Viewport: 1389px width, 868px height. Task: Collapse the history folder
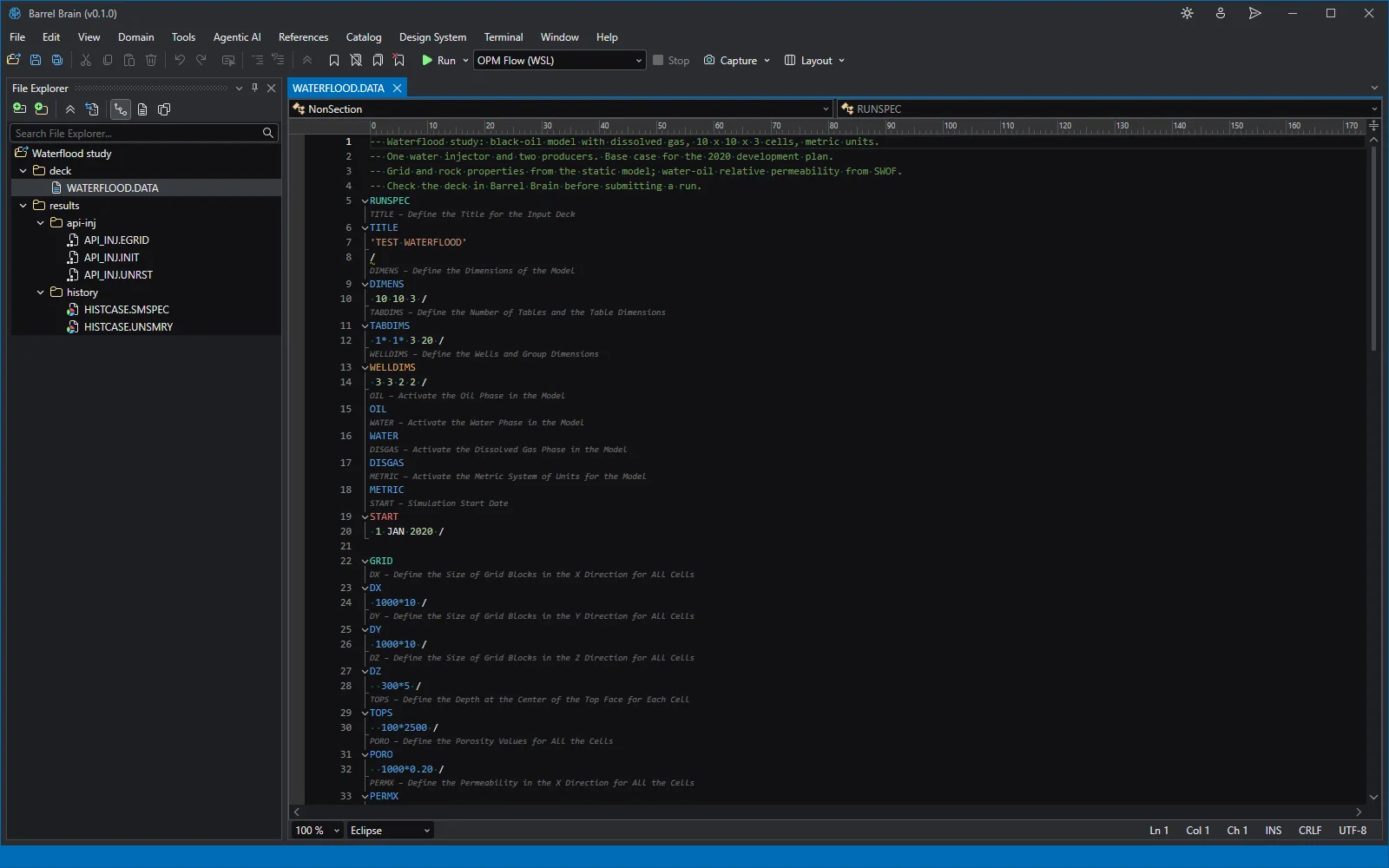coord(41,293)
